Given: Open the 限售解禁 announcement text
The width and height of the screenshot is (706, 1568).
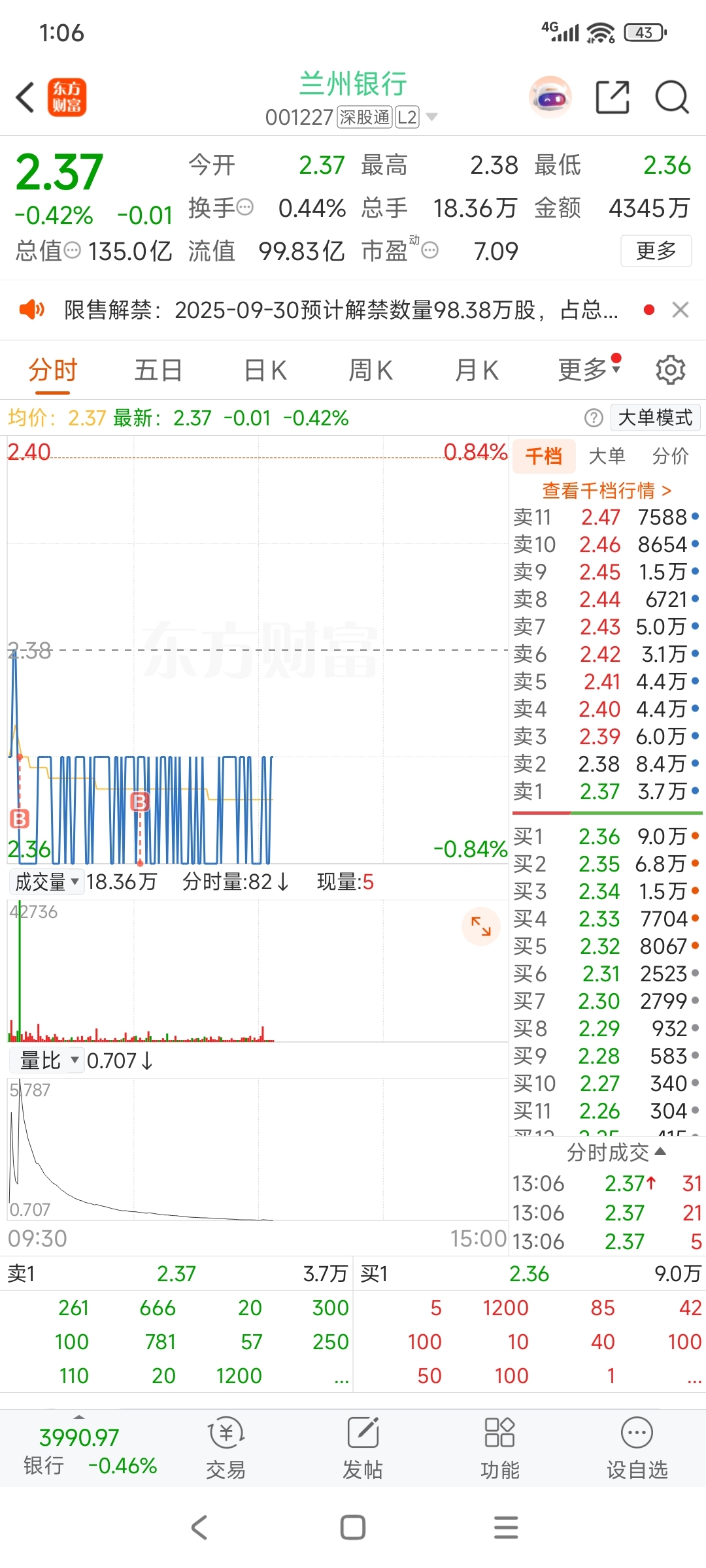Looking at the screenshot, I should [340, 310].
